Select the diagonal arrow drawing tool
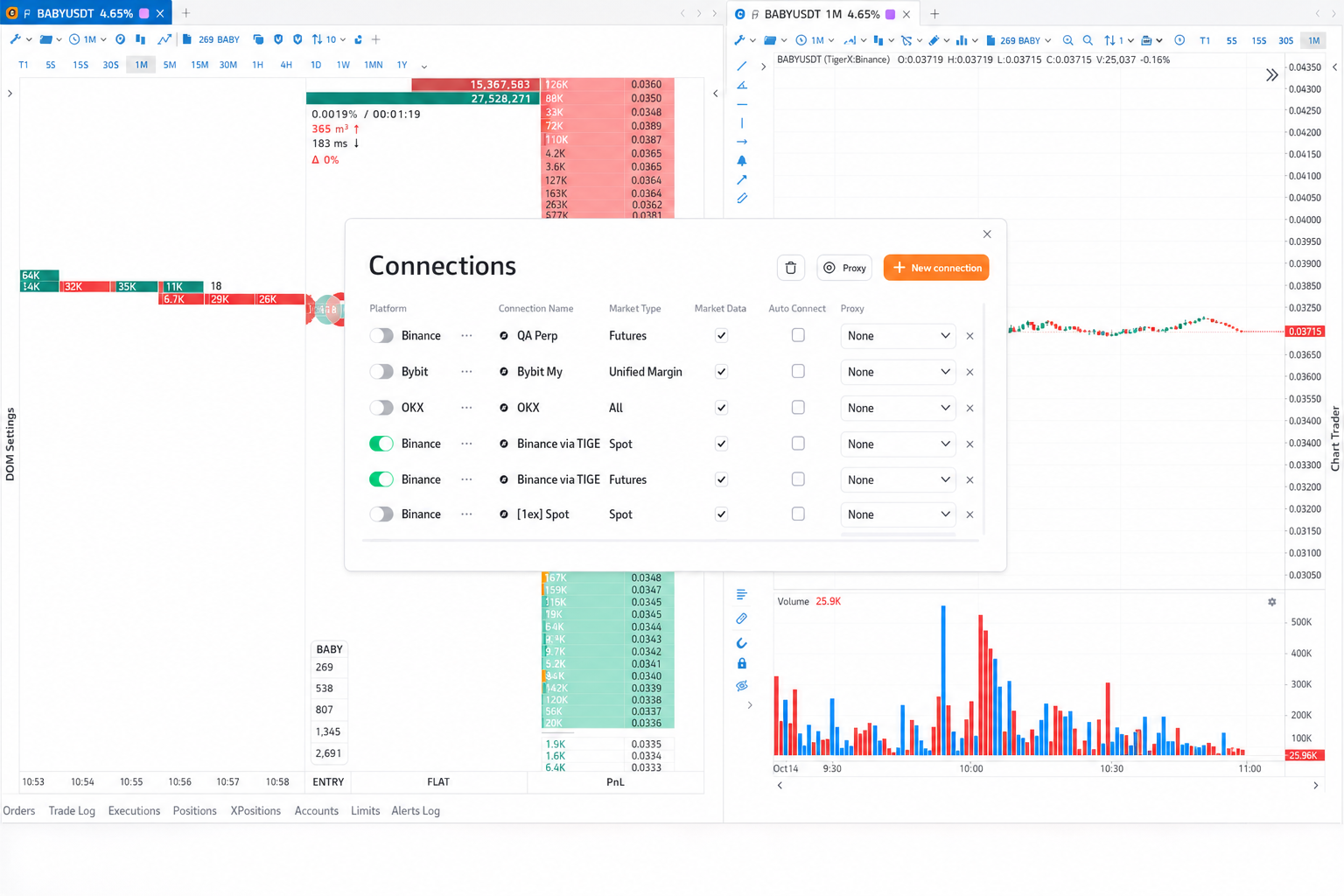Viewport: 1344px width, 896px height. click(742, 179)
